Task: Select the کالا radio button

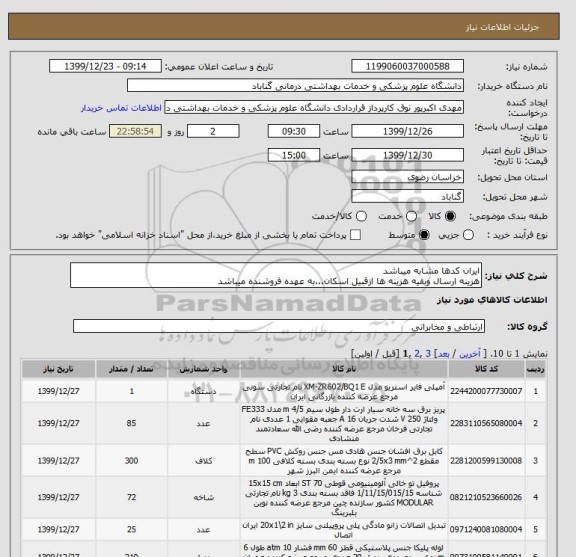Action: [450, 216]
